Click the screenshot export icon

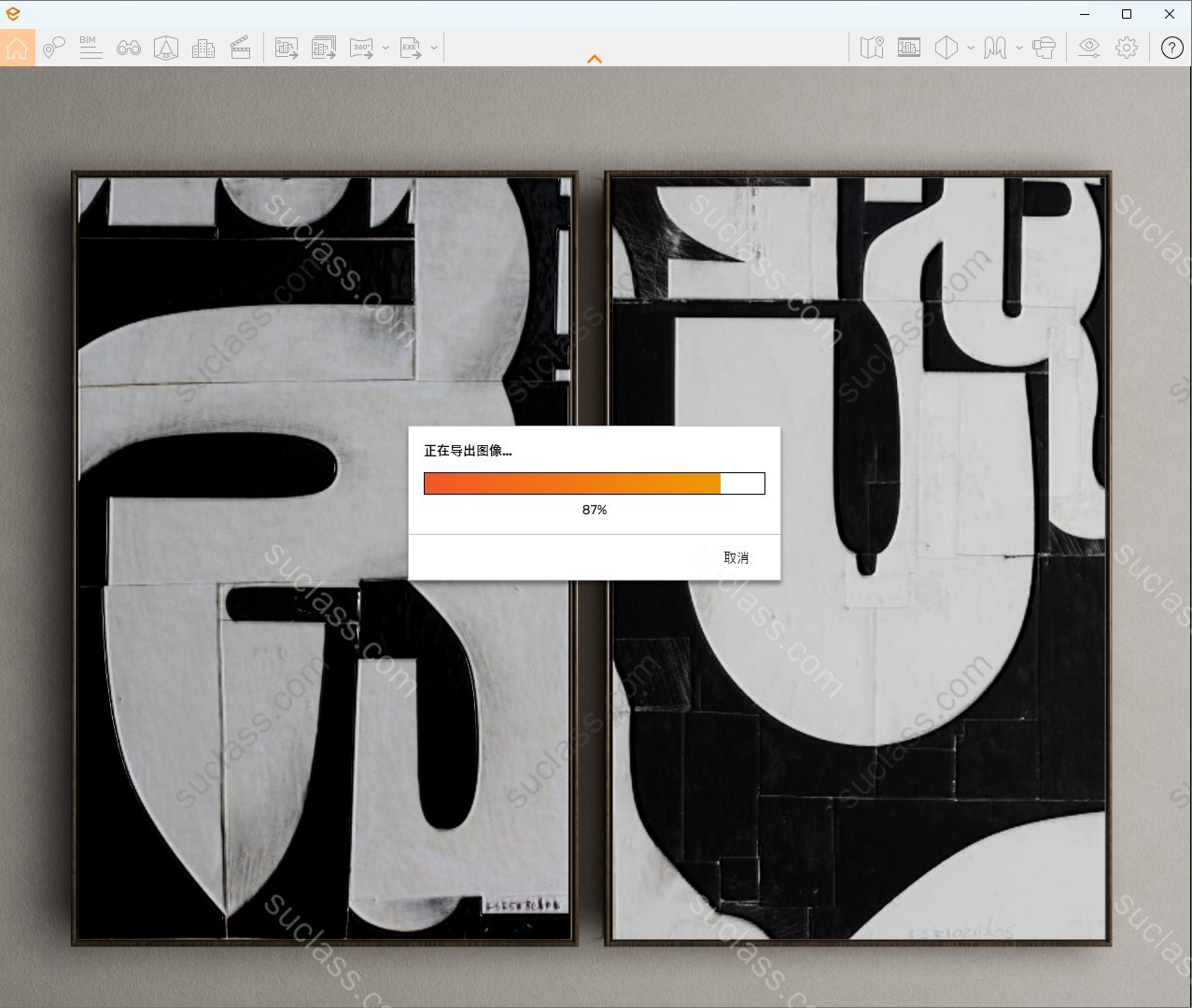click(287, 48)
